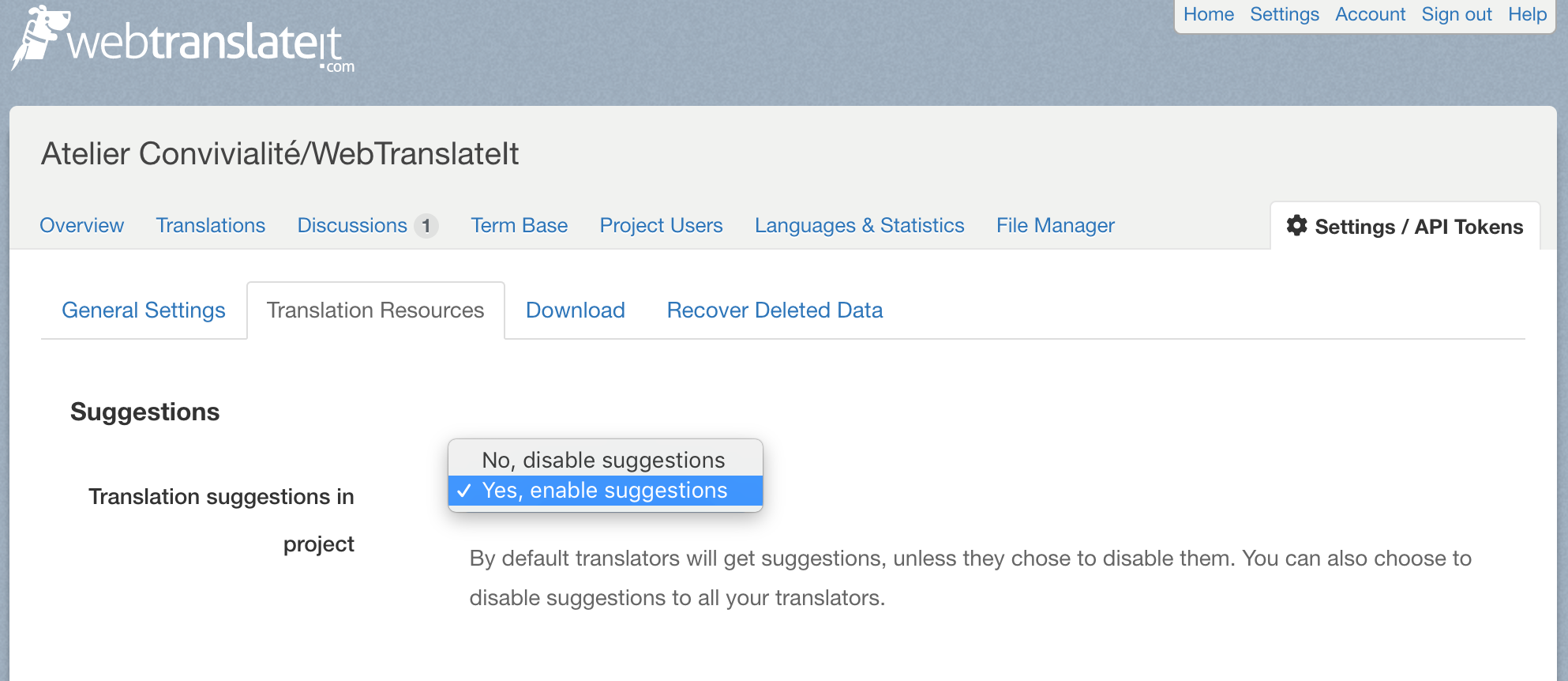This screenshot has width=1568, height=681.
Task: Click the gear icon in Settings tab
Action: 1296,226
